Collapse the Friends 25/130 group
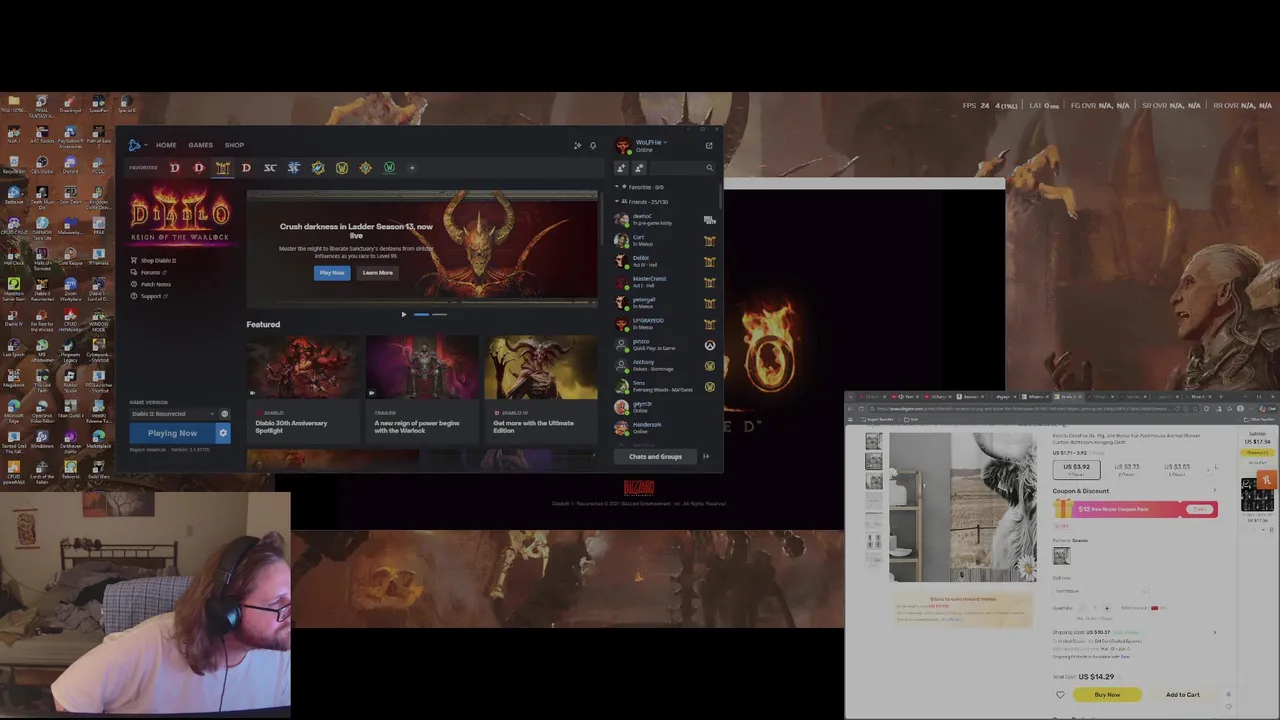This screenshot has width=1280, height=720. point(617,202)
